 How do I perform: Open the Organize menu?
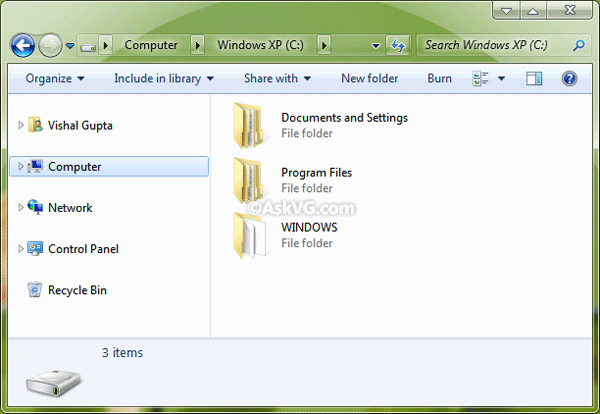click(x=55, y=78)
